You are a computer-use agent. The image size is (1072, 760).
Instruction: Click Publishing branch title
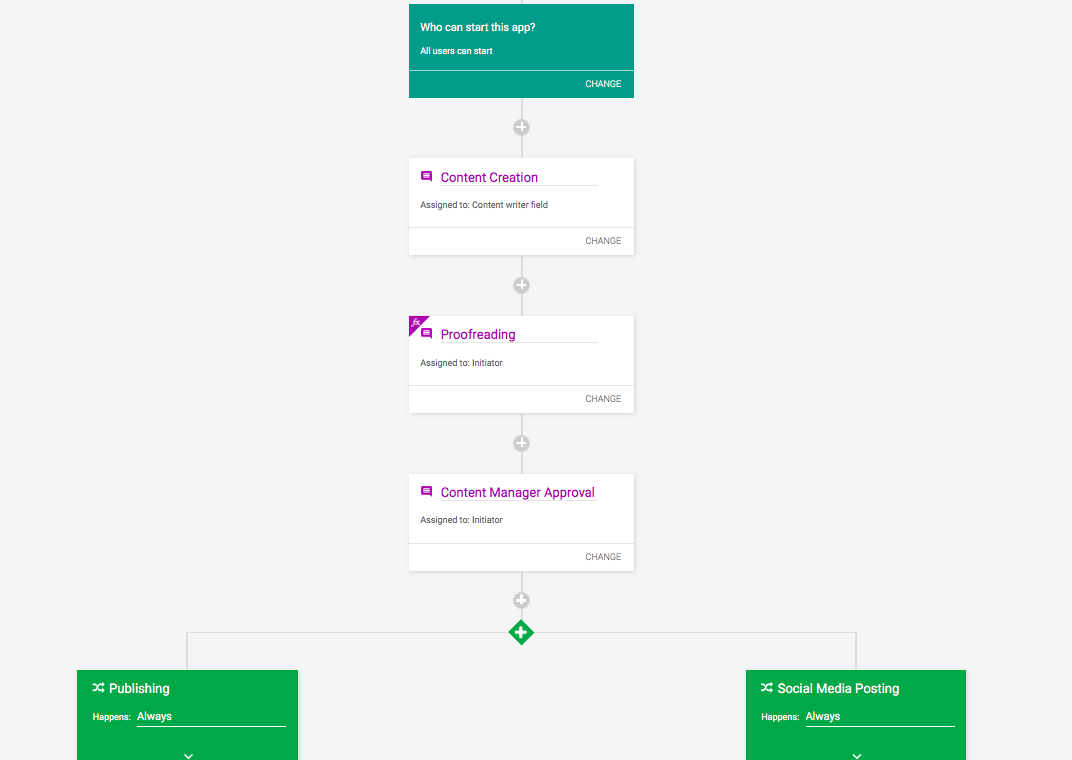click(x=139, y=688)
